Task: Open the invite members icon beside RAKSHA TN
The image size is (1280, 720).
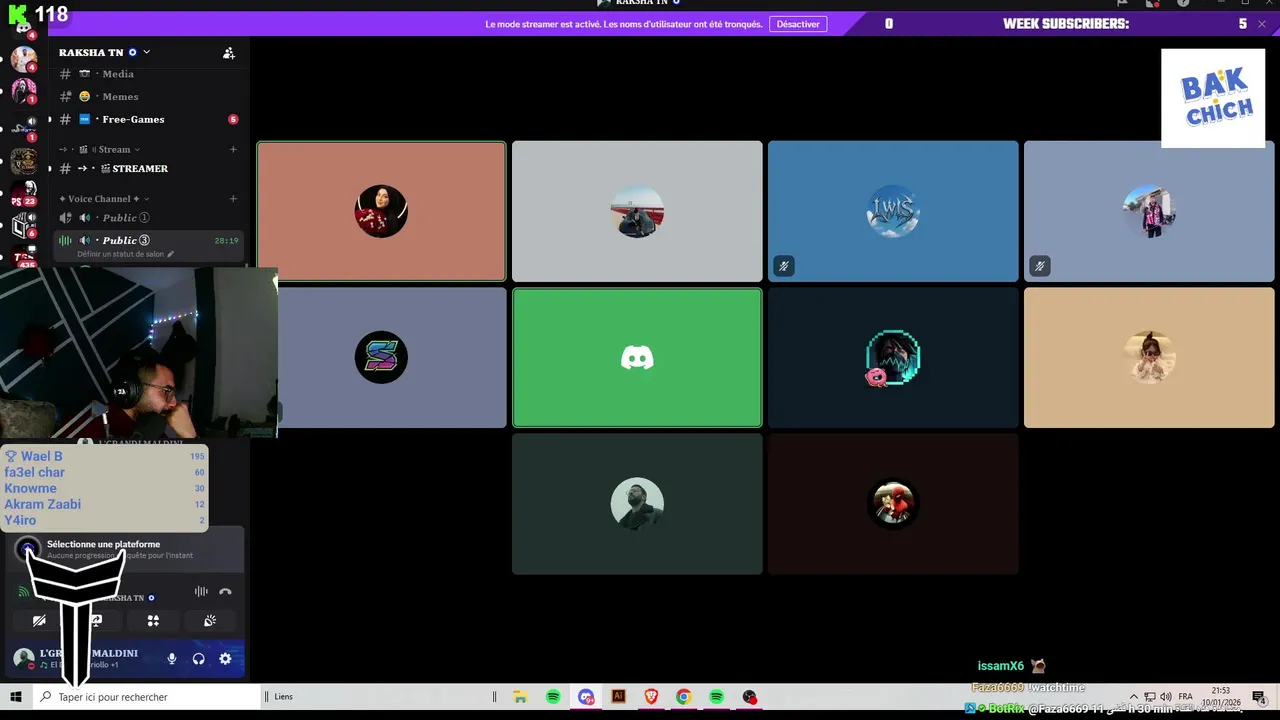Action: (229, 53)
